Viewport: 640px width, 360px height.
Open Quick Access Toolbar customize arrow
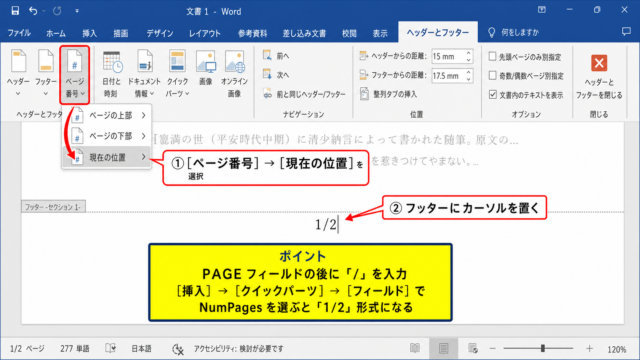click(x=77, y=11)
